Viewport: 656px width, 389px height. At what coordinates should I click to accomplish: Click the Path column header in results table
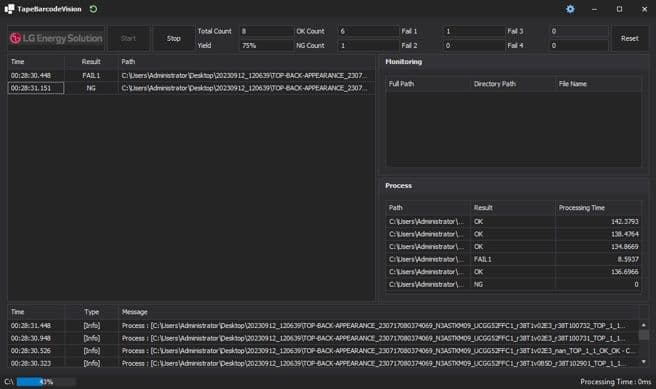tap(246, 62)
